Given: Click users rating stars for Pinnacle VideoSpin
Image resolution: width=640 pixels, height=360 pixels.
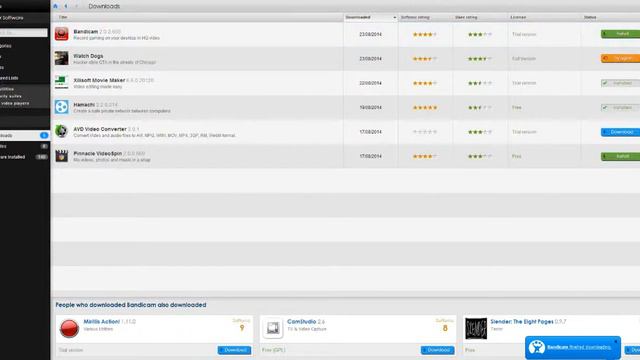Looking at the screenshot, I should tap(480, 156).
